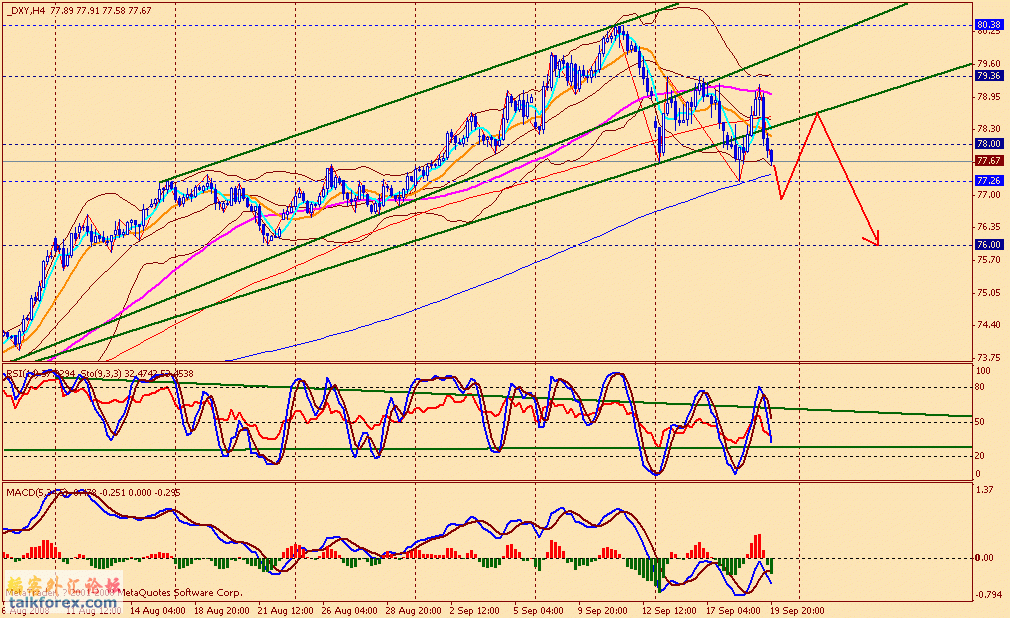Click the 28 Aug 20:00 time label
The width and height of the screenshot is (1010, 618).
click(414, 610)
